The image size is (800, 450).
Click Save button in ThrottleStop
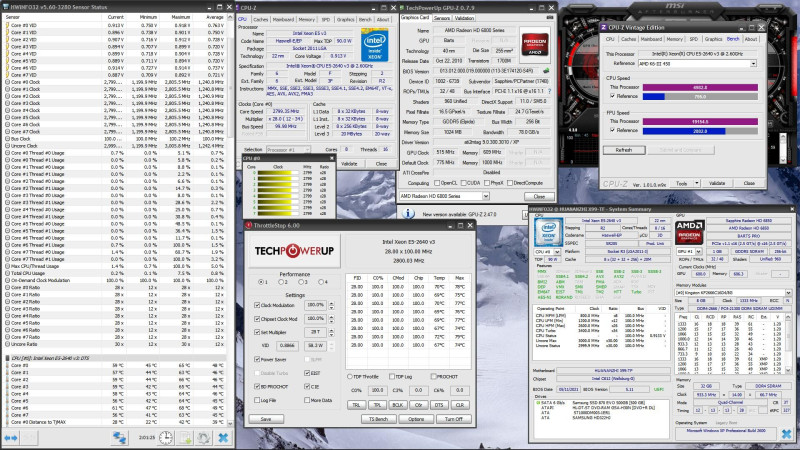(x=266, y=419)
